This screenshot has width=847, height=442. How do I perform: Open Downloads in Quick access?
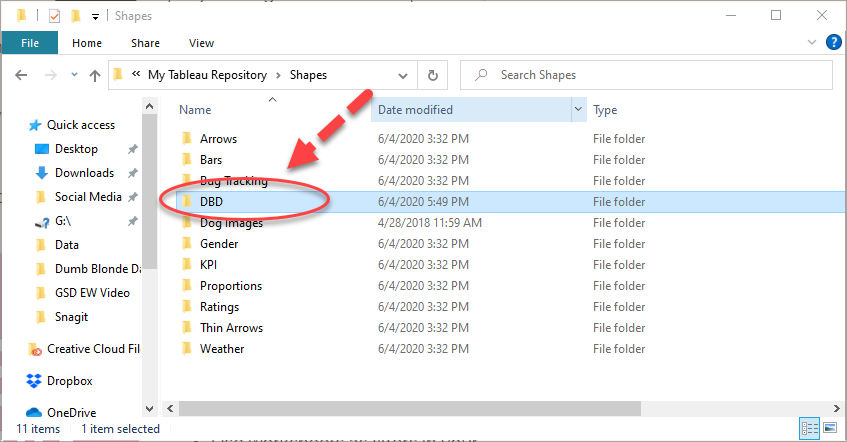[84, 173]
